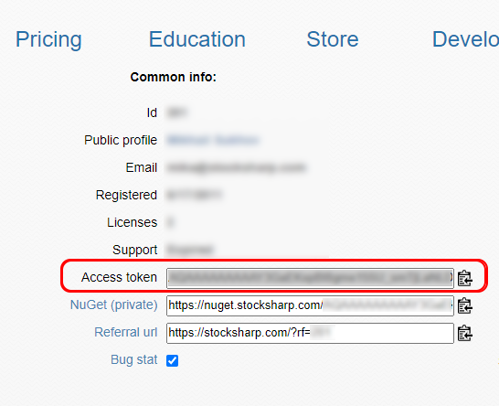Screen dimensions: 499x406
Task: Click the Access token input field
Action: (x=310, y=278)
